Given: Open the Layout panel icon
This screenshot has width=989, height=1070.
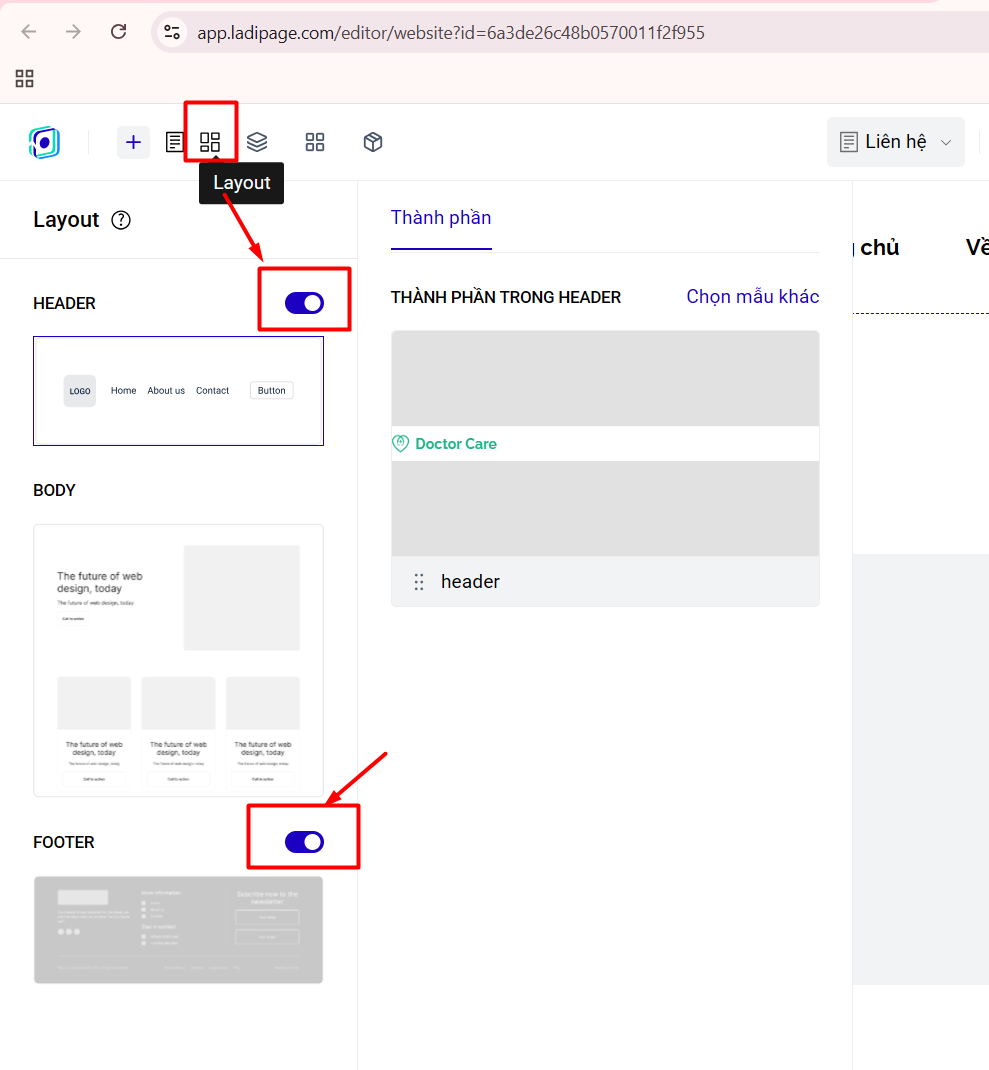Looking at the screenshot, I should [x=210, y=142].
